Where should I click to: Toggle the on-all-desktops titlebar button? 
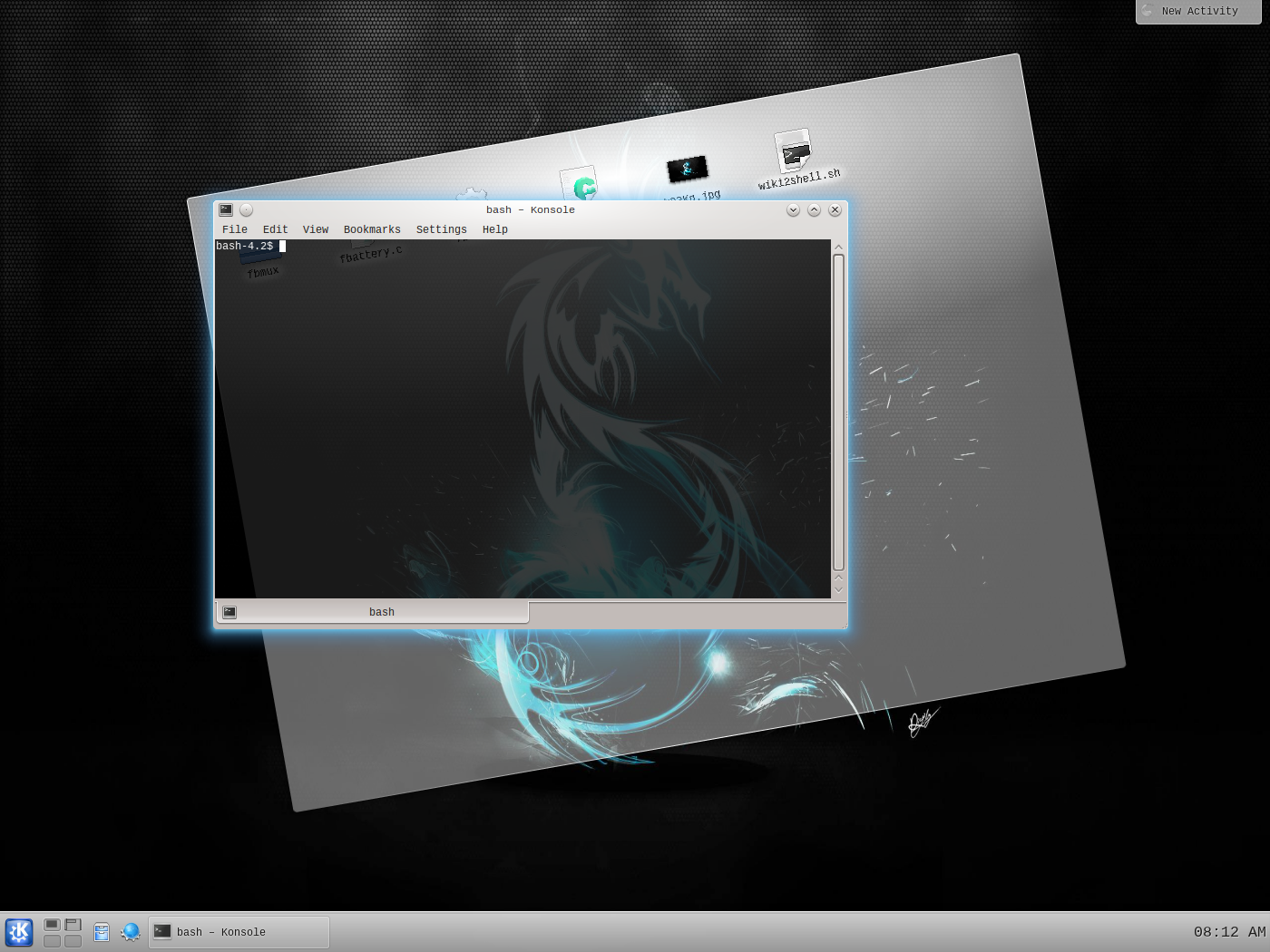tap(246, 209)
